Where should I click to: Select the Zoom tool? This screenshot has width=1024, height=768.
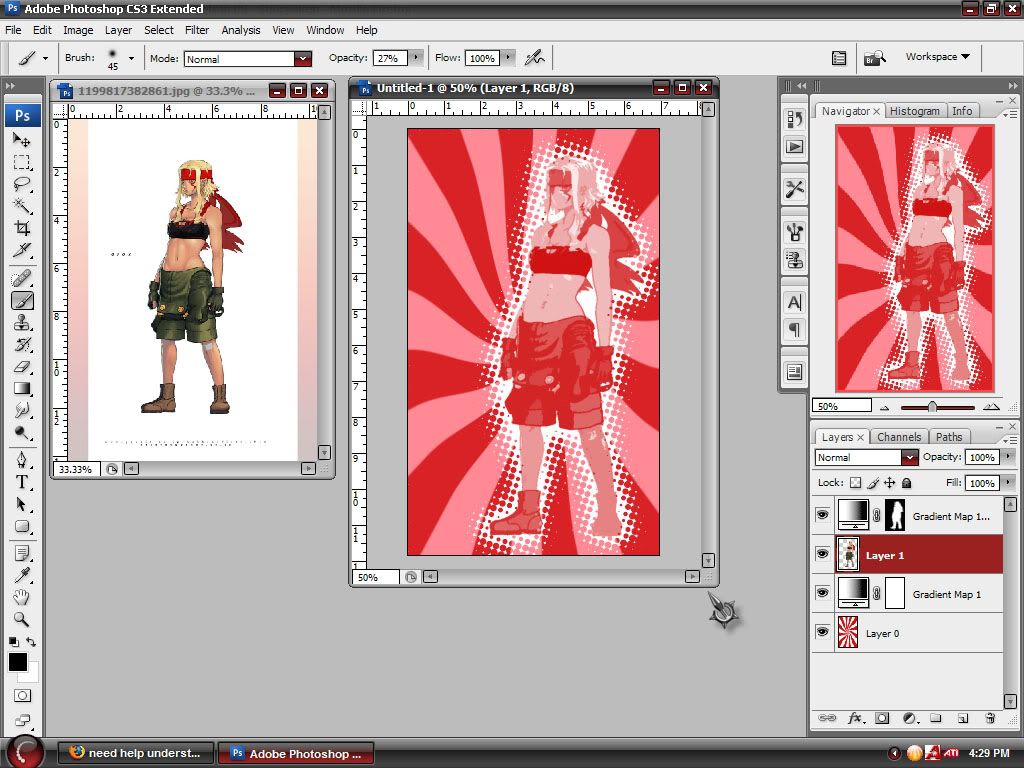click(x=22, y=619)
